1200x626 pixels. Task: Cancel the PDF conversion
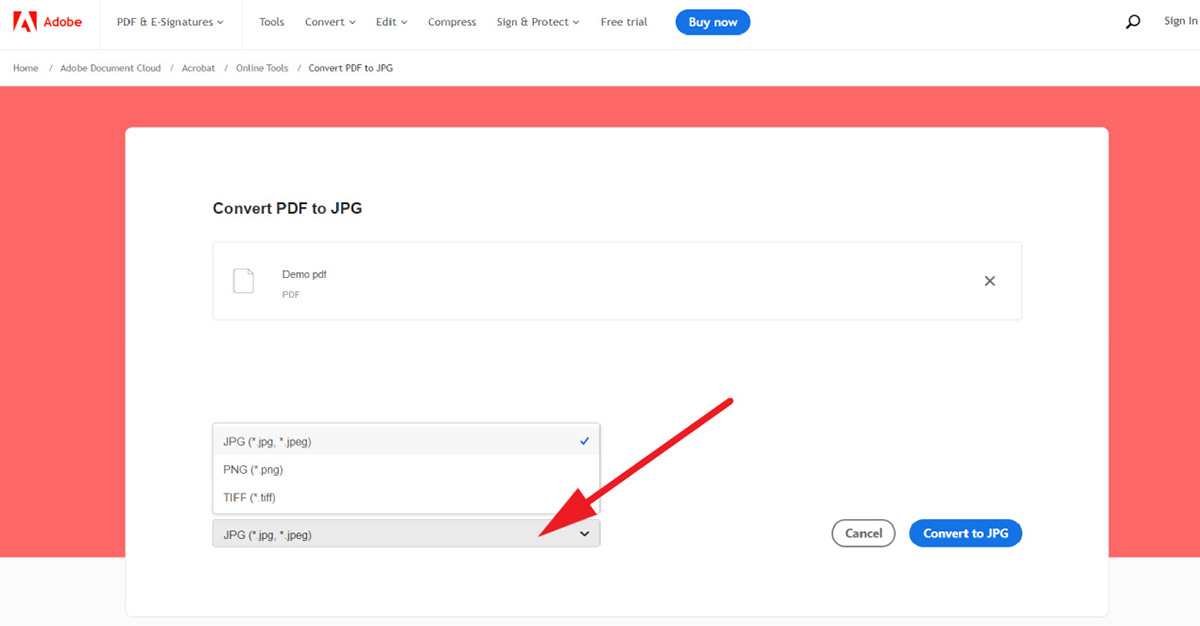[x=862, y=533]
